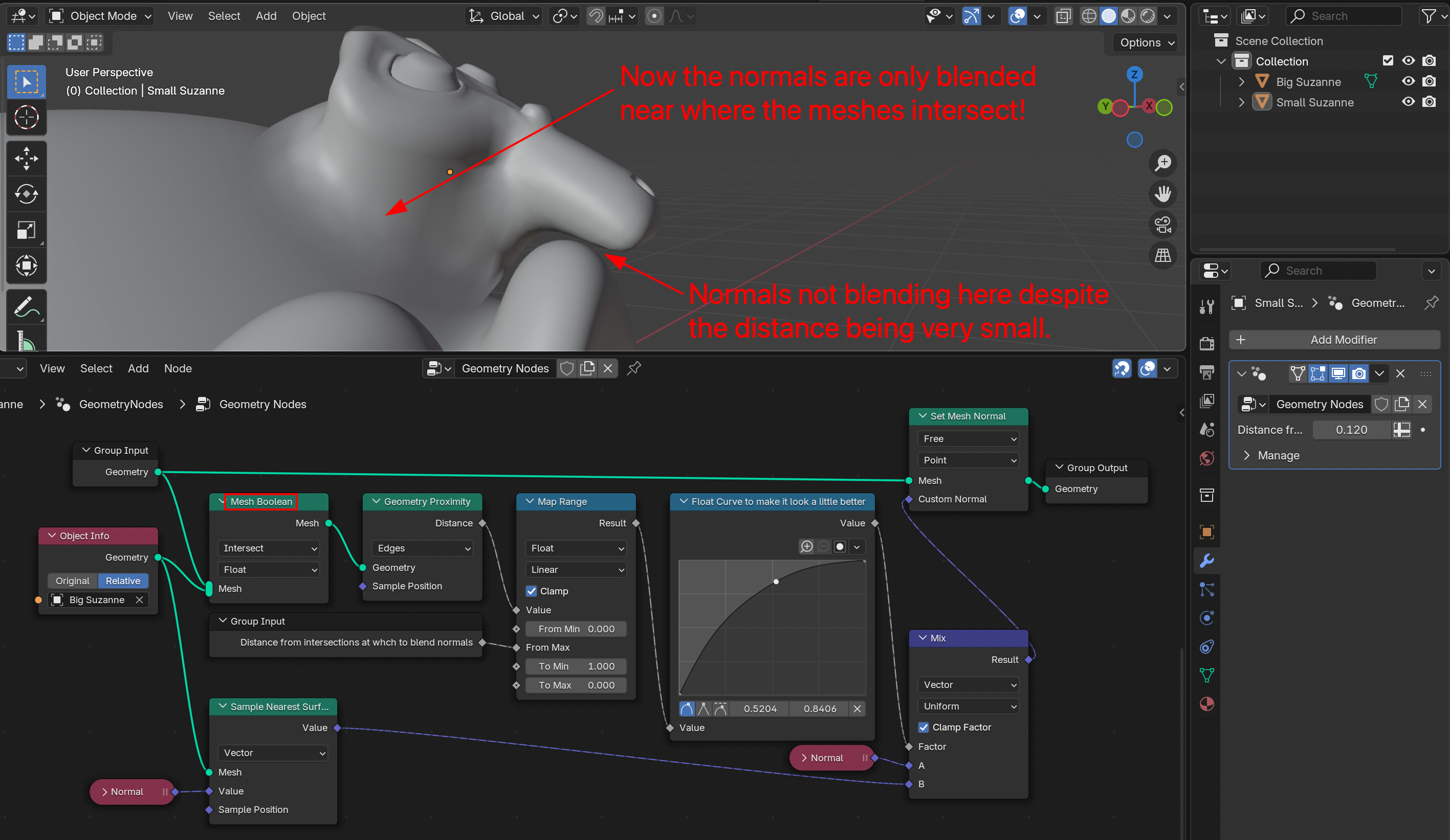This screenshot has height=840, width=1450.
Task: Open the Object Data mesh tab
Action: tap(1206, 675)
